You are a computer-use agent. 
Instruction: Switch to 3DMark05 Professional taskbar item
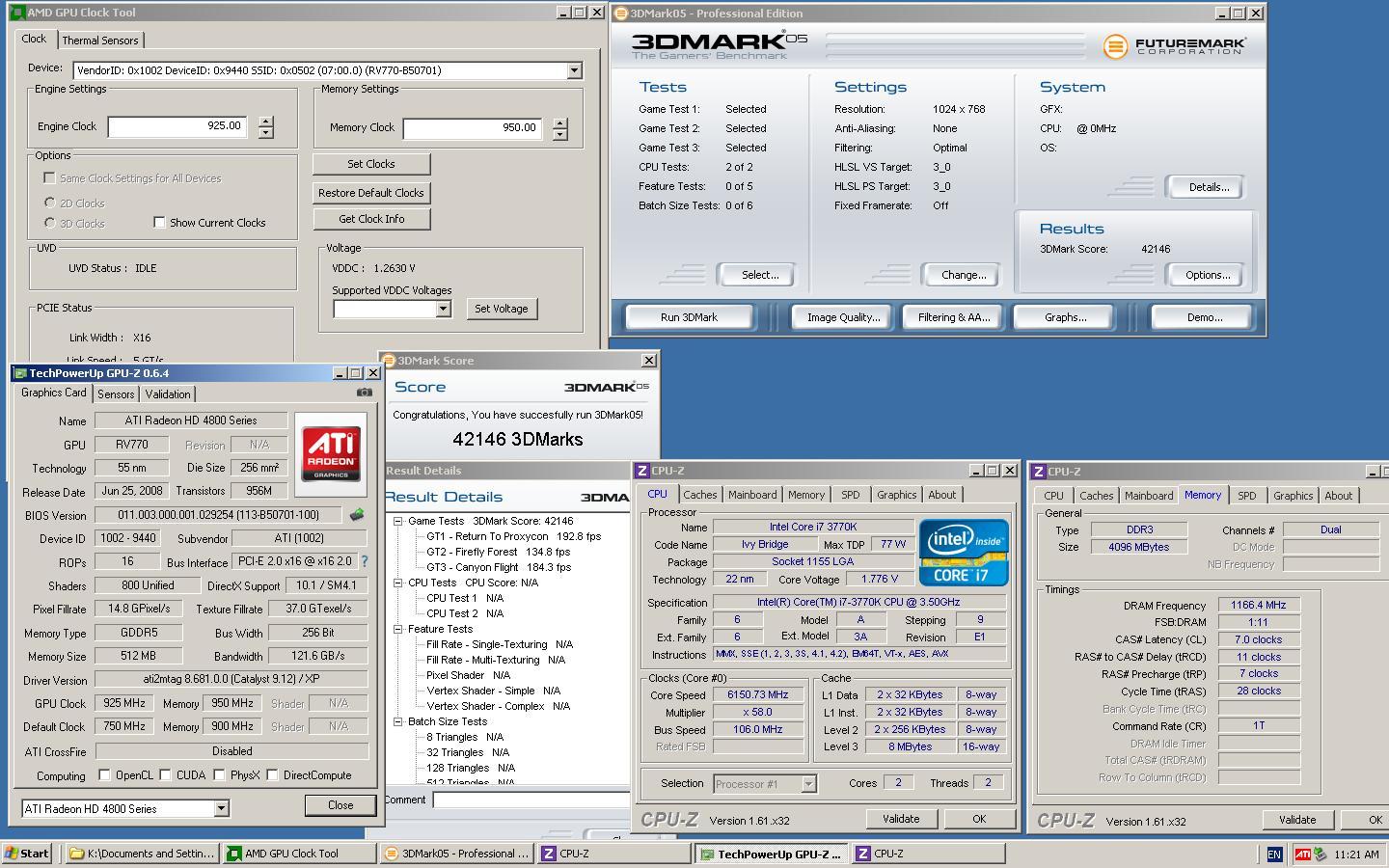[455, 854]
